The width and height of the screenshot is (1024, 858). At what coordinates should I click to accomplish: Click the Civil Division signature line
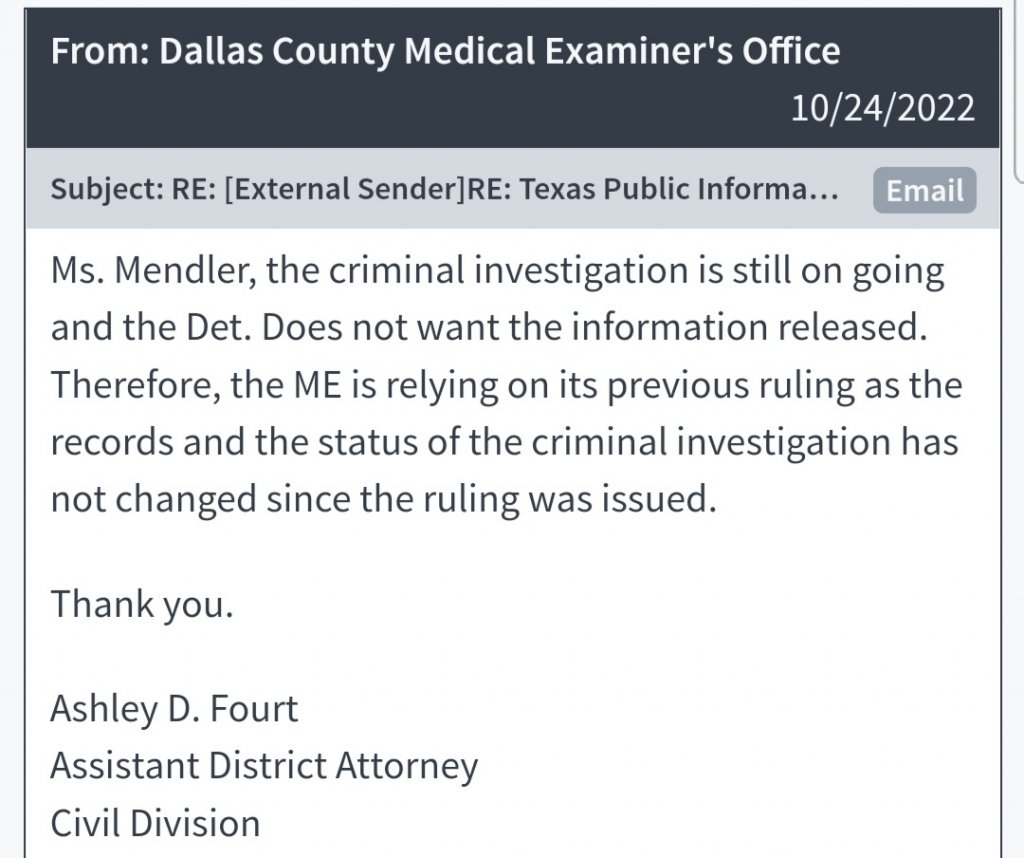coord(155,823)
